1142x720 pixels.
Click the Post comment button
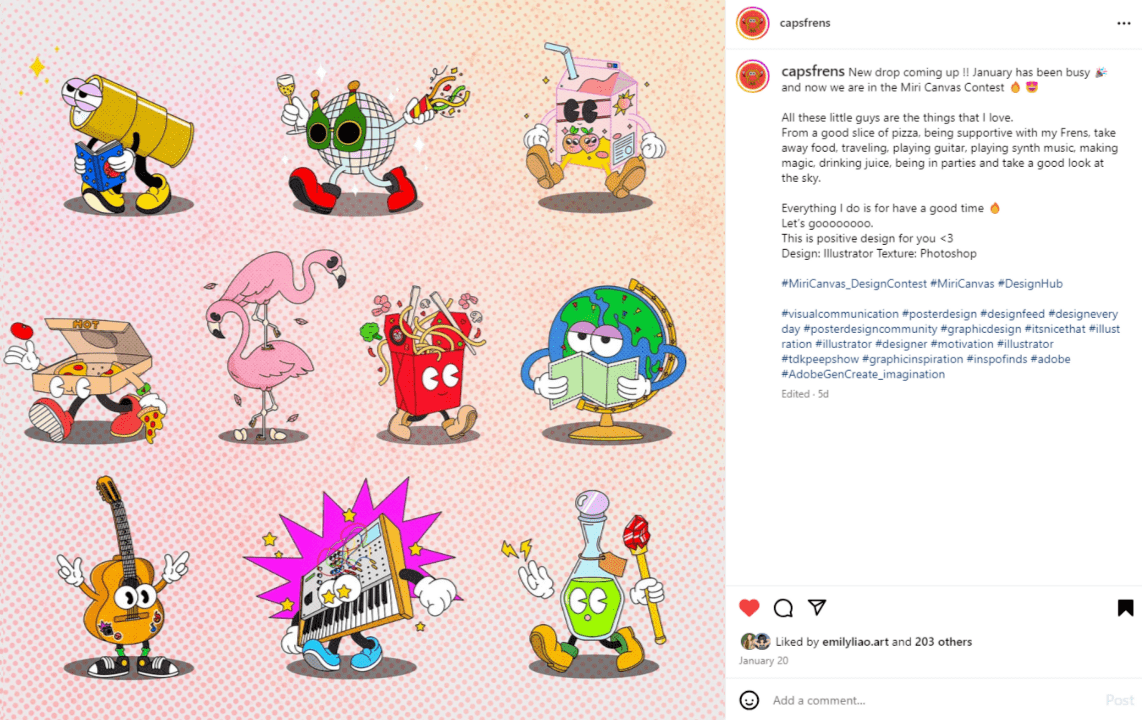point(1119,700)
